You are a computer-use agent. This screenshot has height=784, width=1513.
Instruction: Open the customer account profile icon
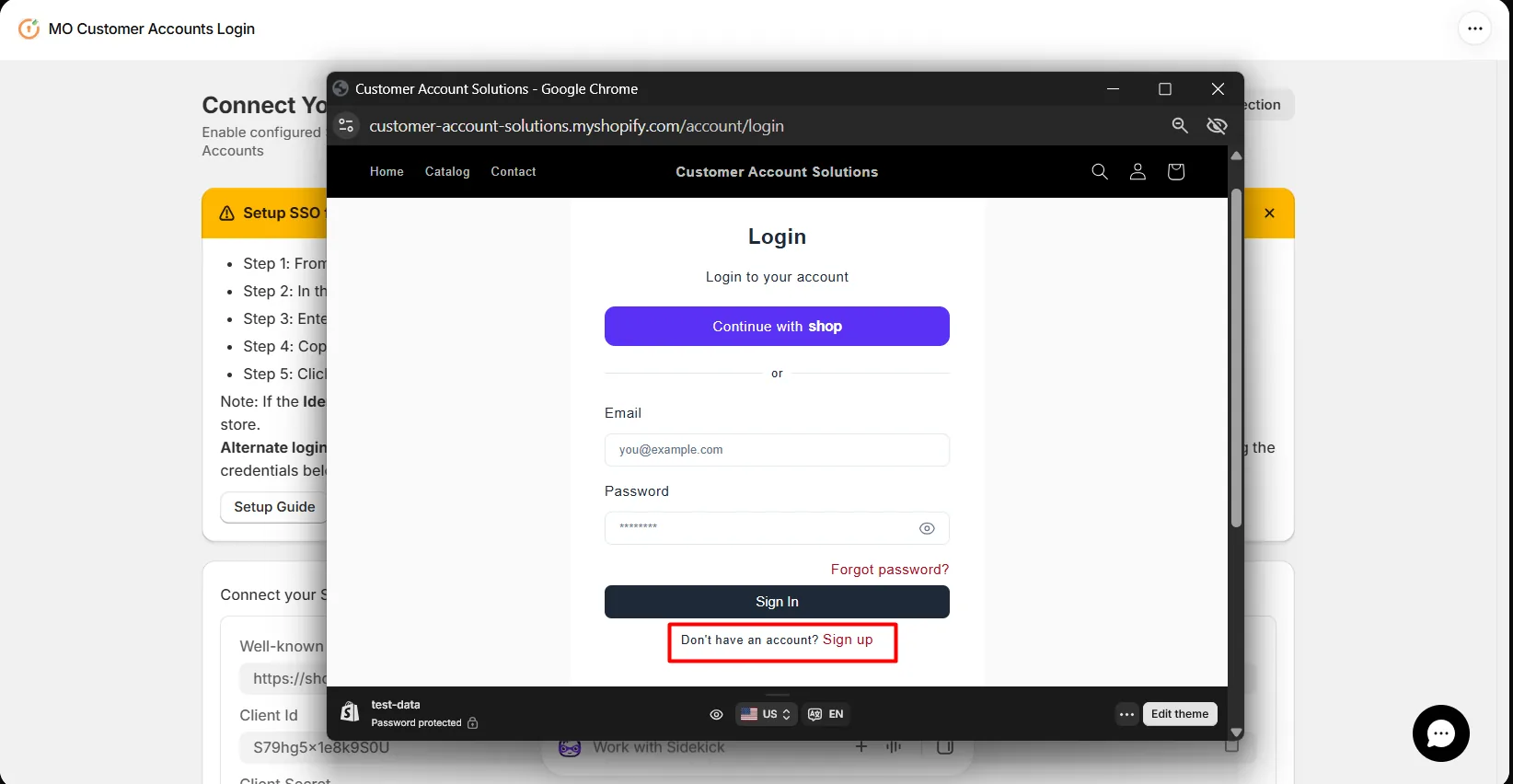[1138, 171]
